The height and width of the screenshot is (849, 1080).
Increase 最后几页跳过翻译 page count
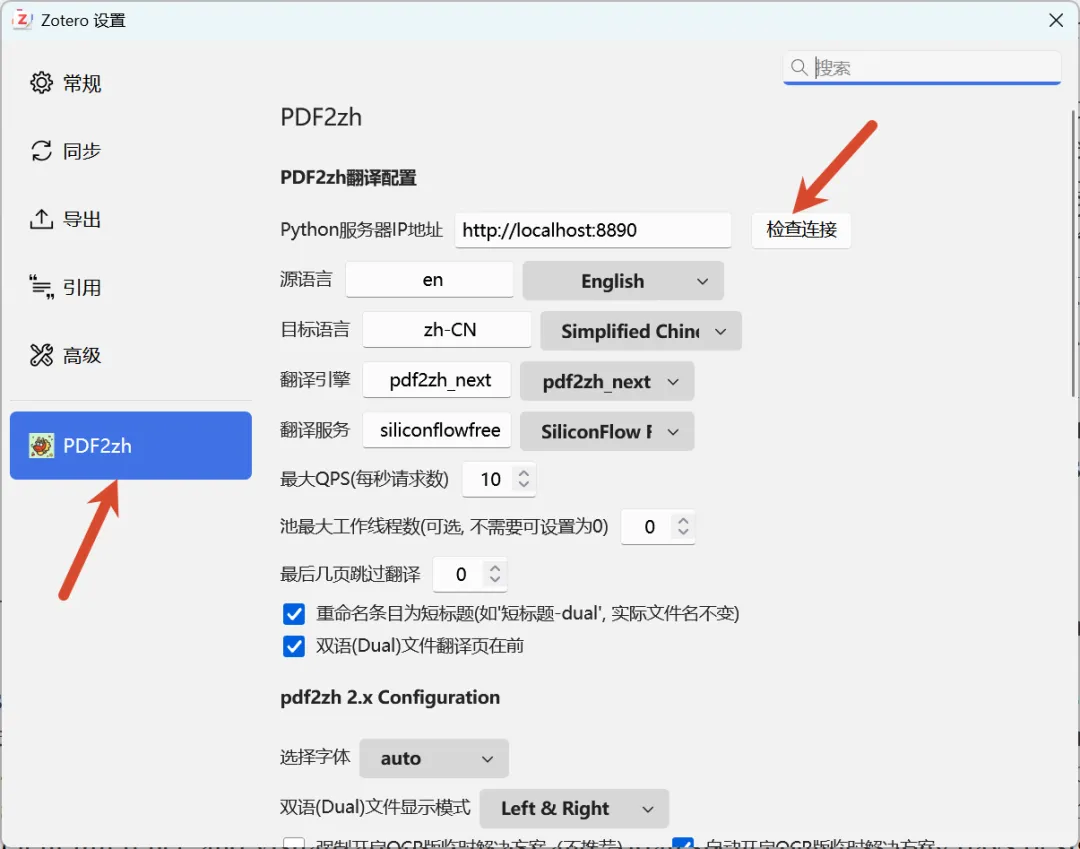[495, 568]
